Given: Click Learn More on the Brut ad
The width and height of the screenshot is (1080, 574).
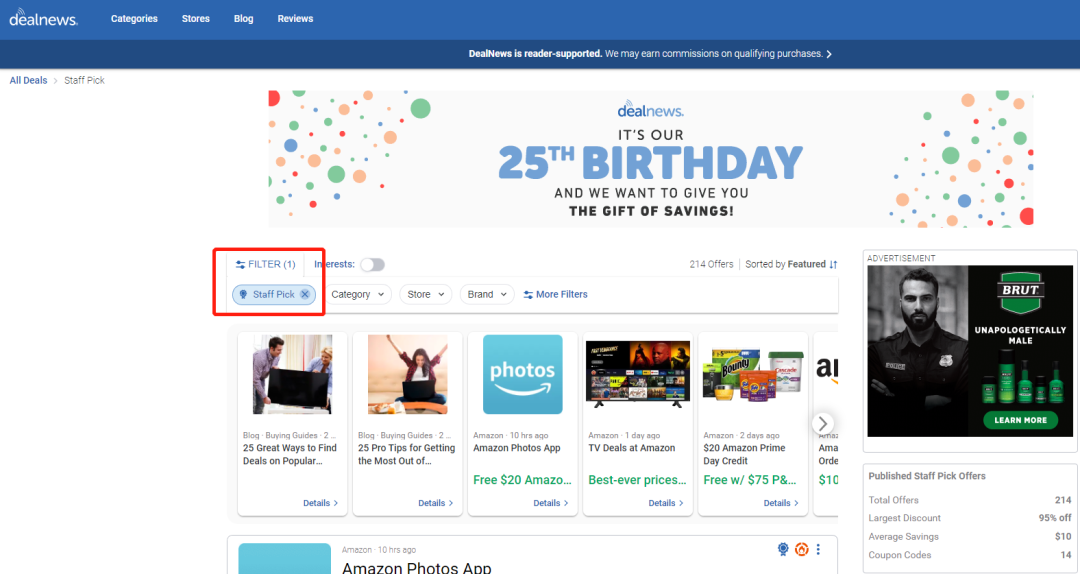Looking at the screenshot, I should (x=1020, y=420).
